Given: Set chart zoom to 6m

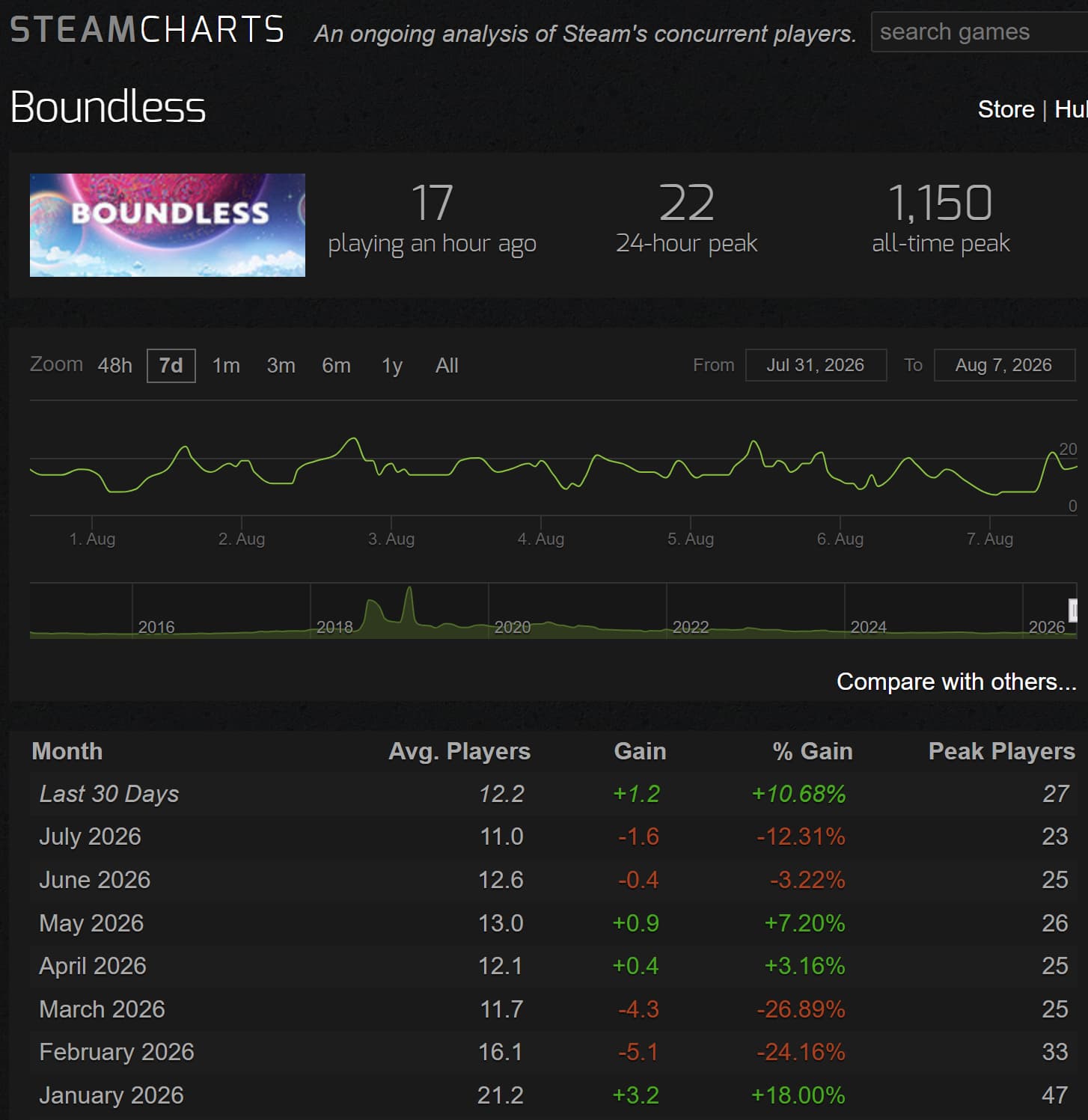Looking at the screenshot, I should 336,366.
